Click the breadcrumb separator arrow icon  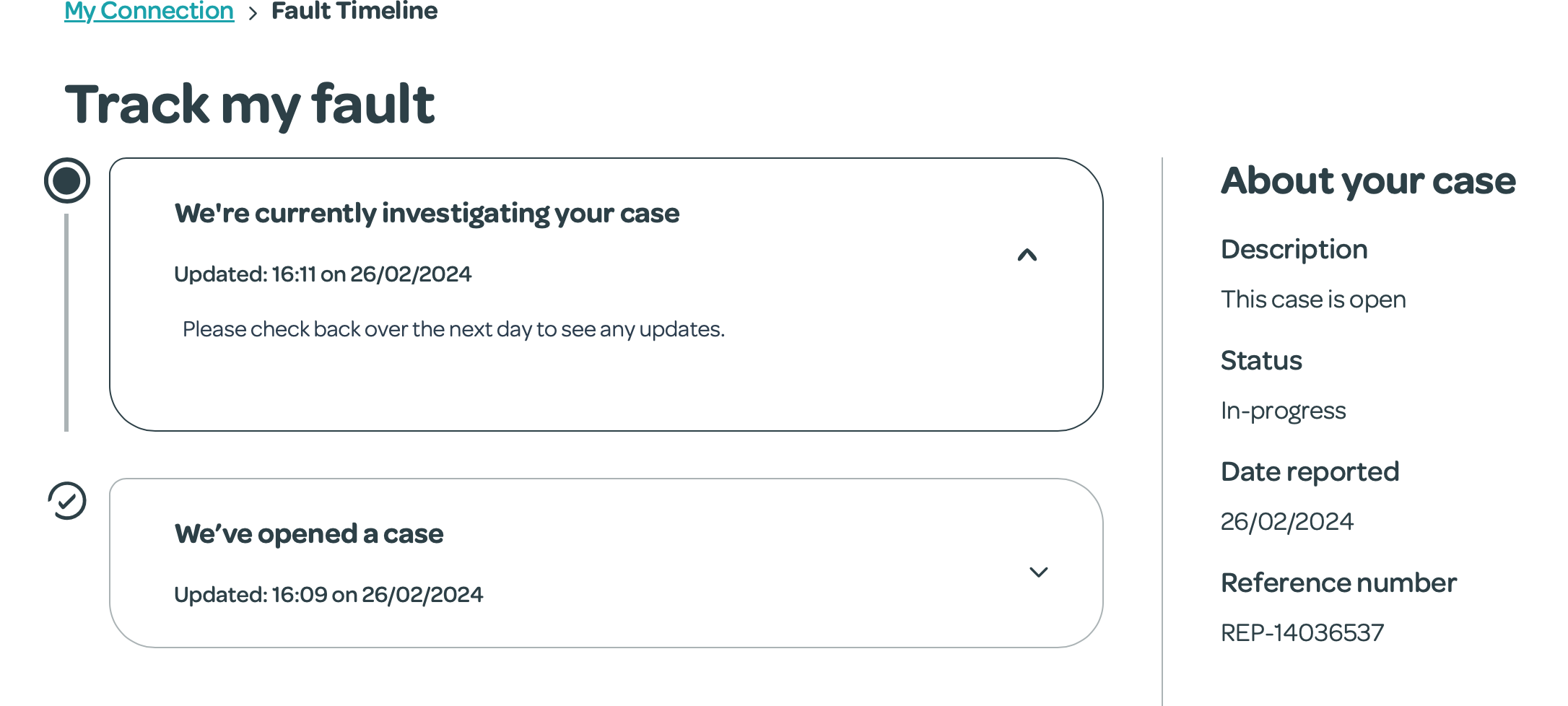coord(253,13)
